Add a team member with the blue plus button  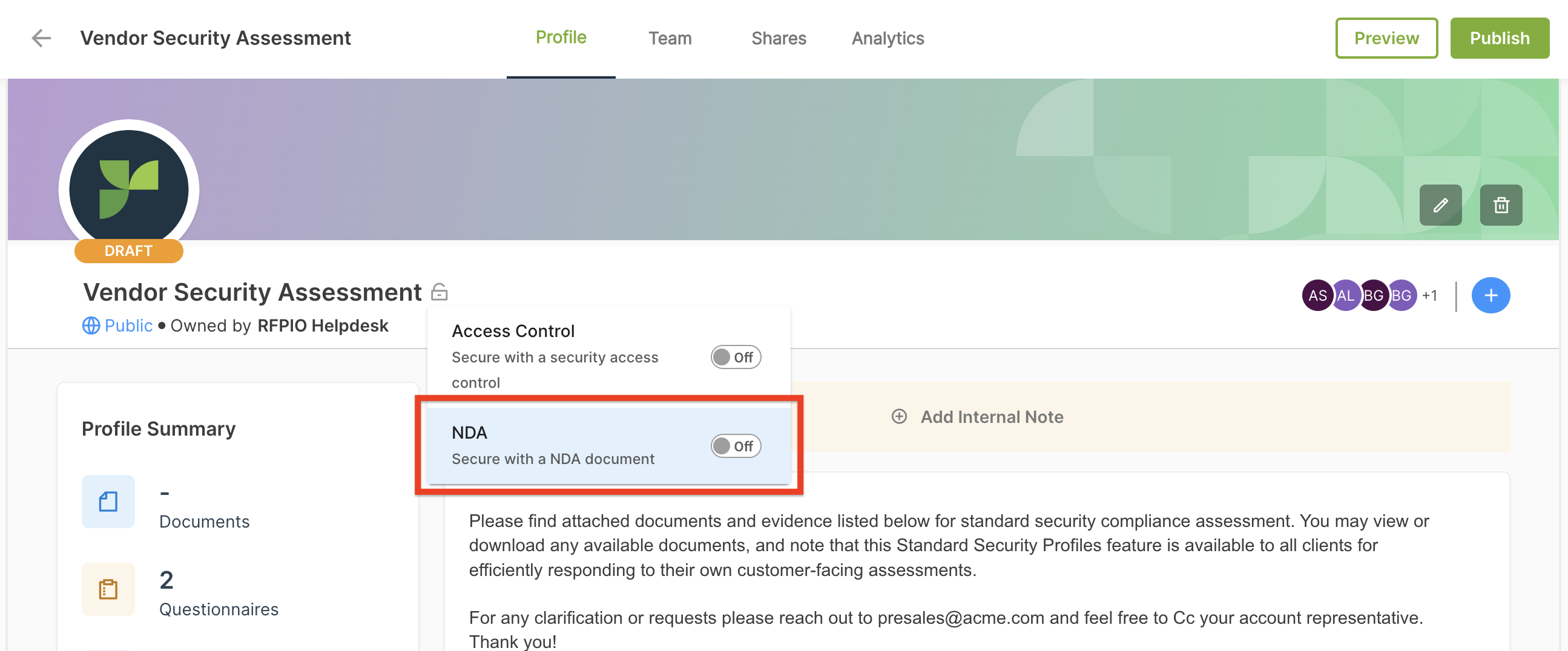click(1490, 295)
